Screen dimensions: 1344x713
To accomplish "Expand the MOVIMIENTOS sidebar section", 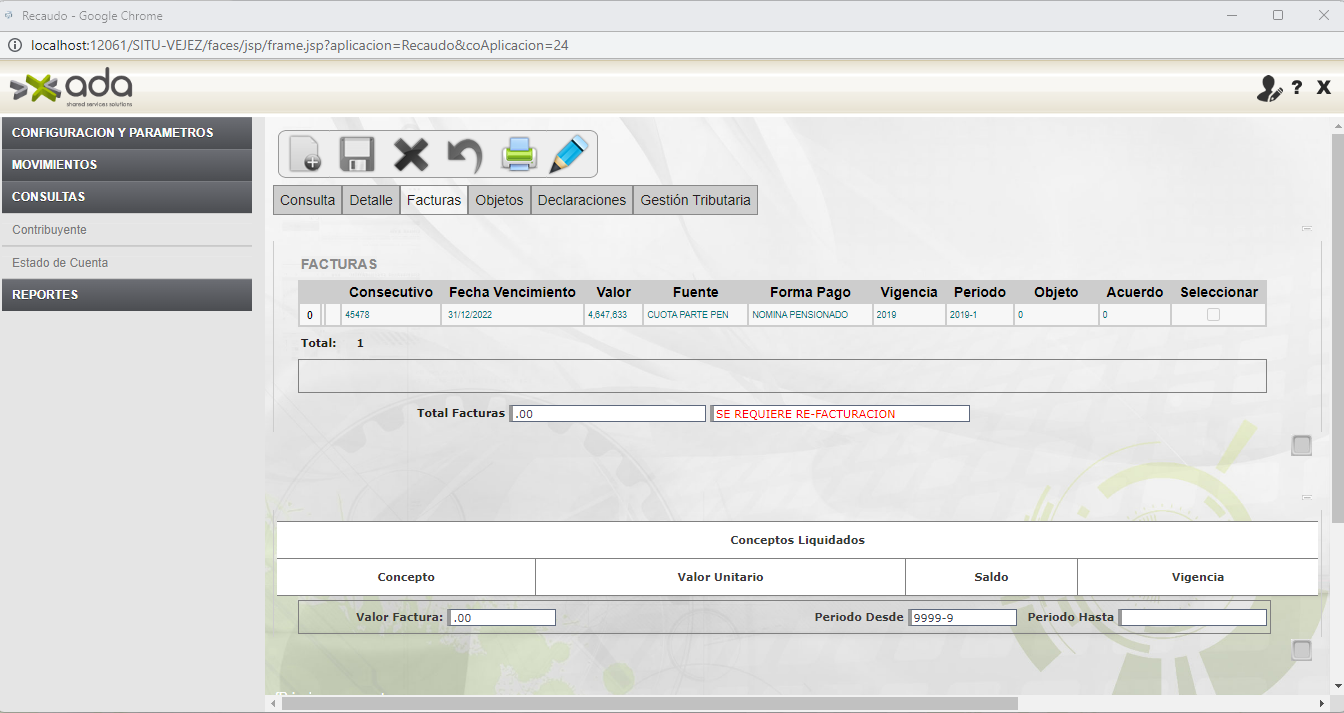I will click(x=127, y=165).
